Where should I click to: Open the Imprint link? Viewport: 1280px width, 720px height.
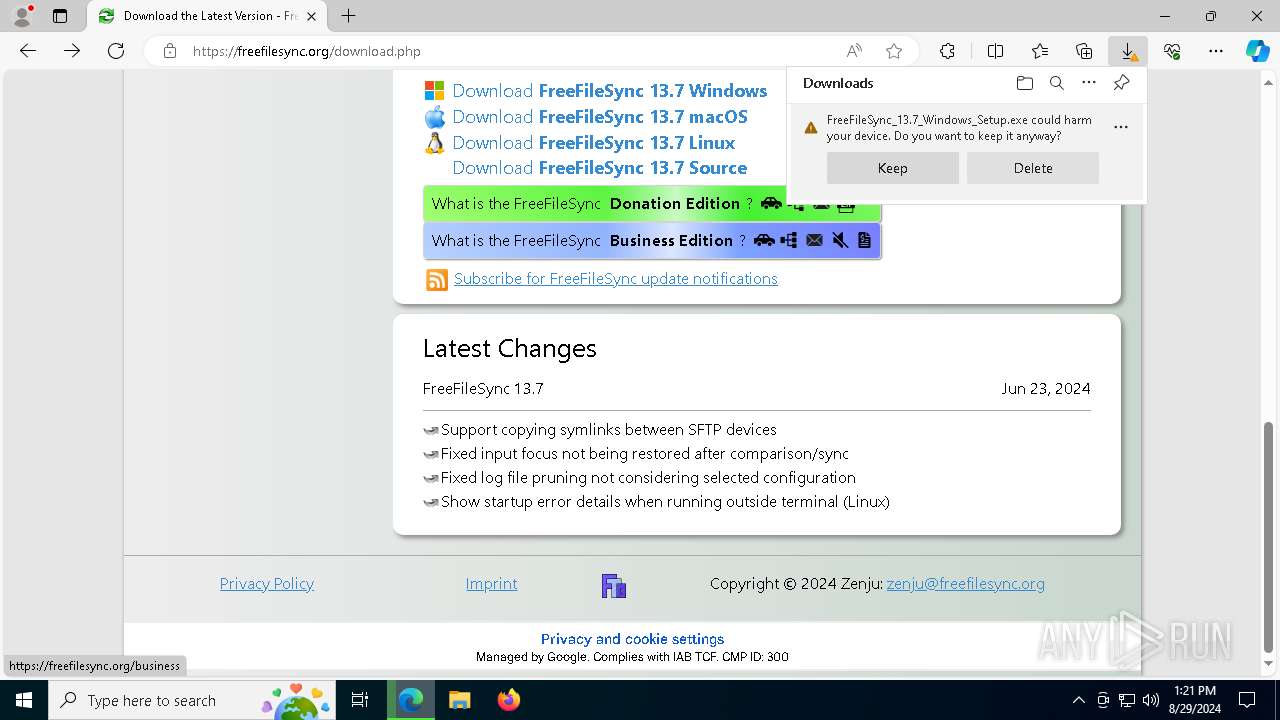(491, 584)
